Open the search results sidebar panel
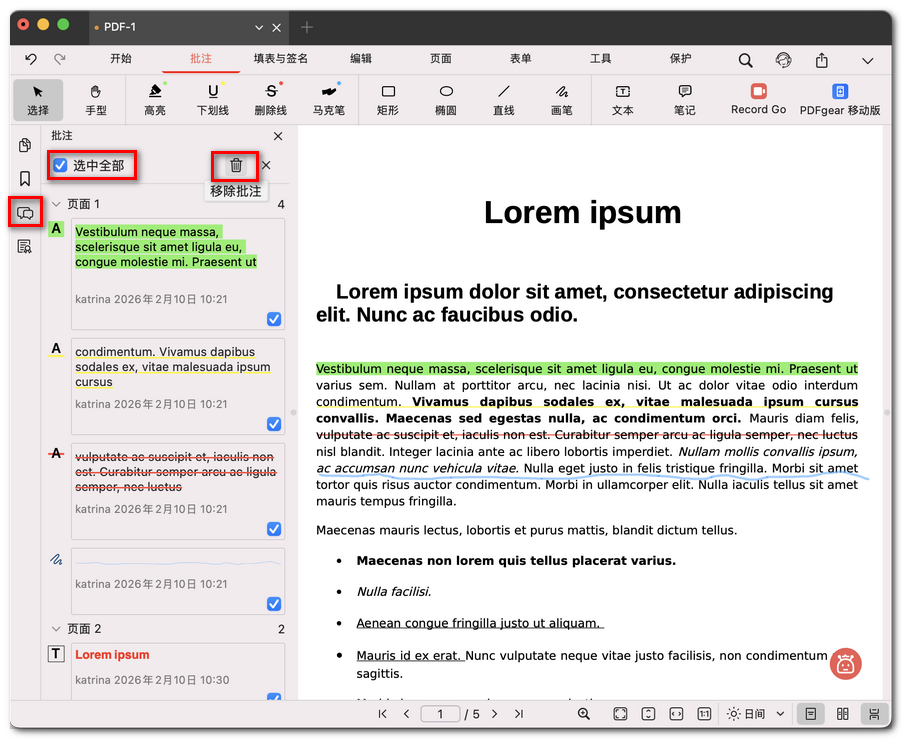903x740 pixels. point(25,247)
